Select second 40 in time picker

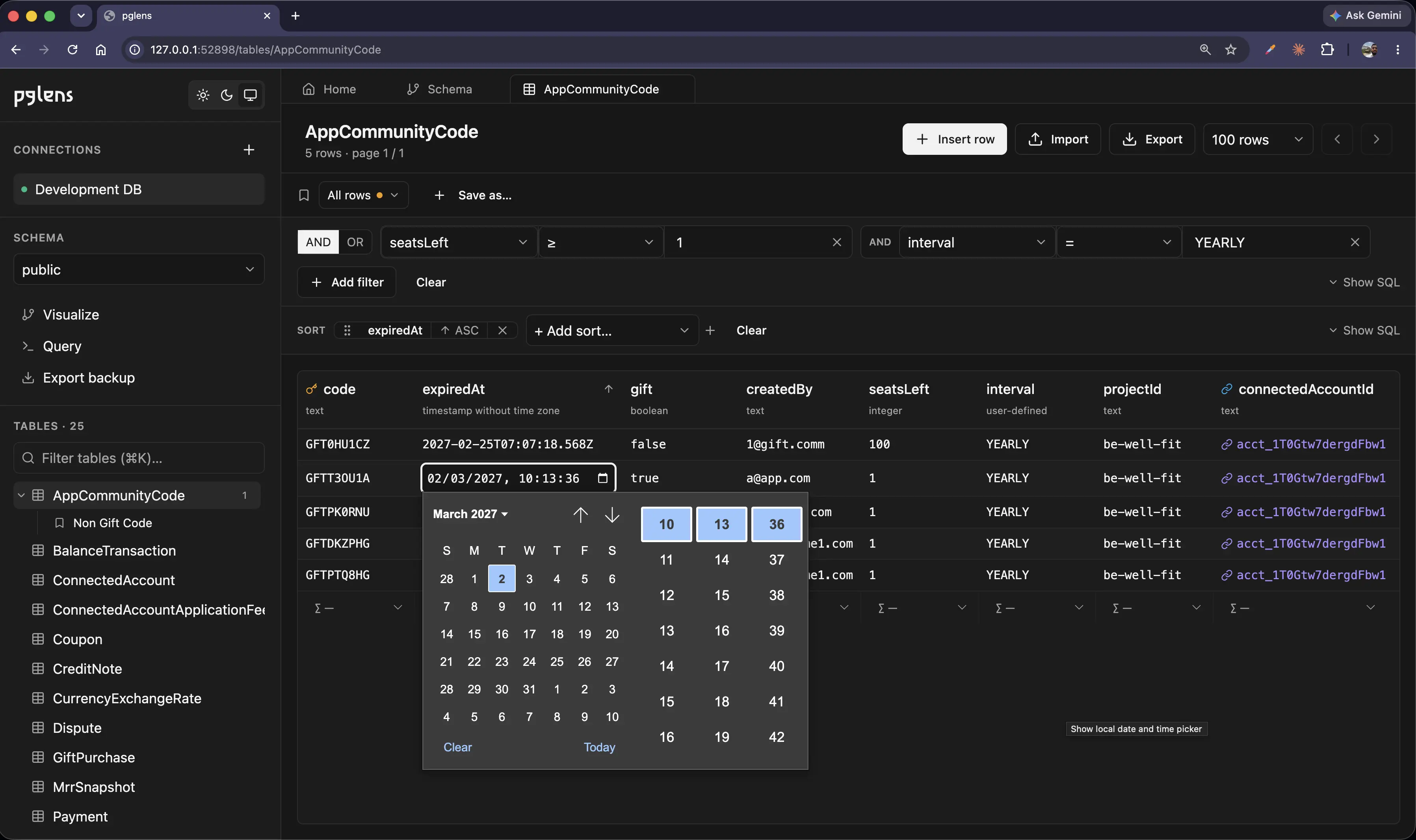(x=776, y=666)
